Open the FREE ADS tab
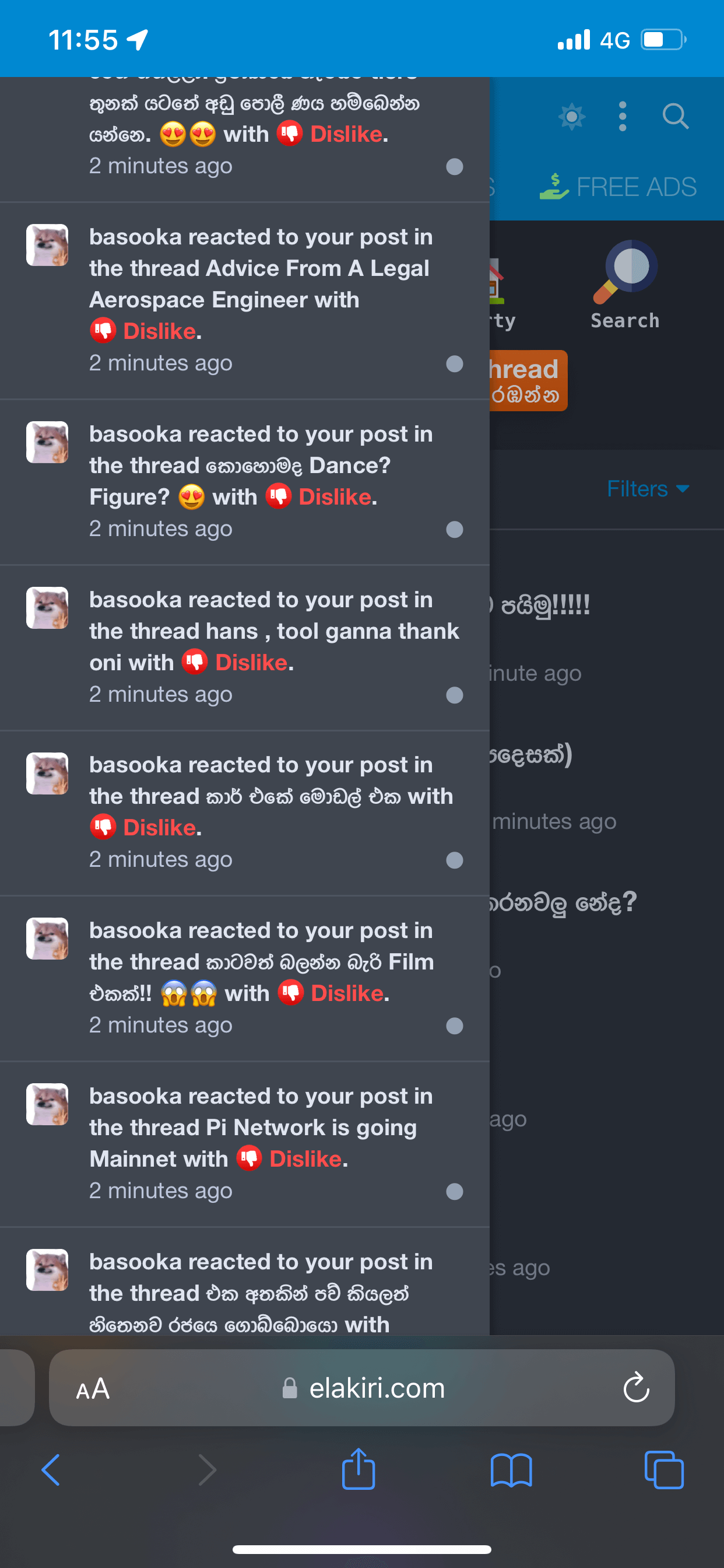This screenshot has height=1568, width=724. pos(618,187)
